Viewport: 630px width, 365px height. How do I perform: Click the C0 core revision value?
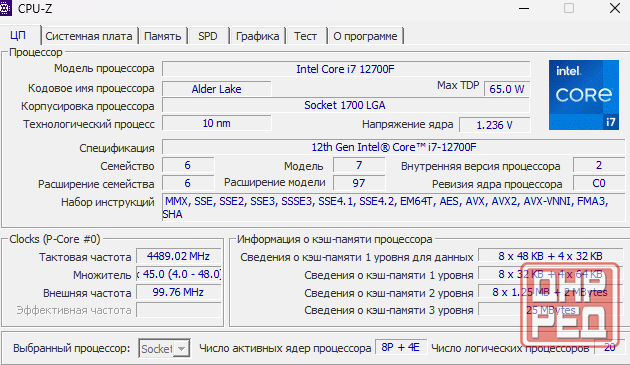(x=599, y=183)
